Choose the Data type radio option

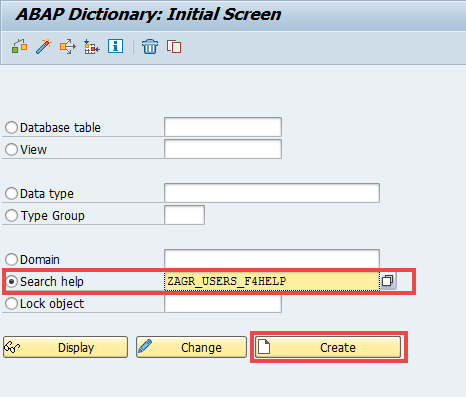pos(11,193)
